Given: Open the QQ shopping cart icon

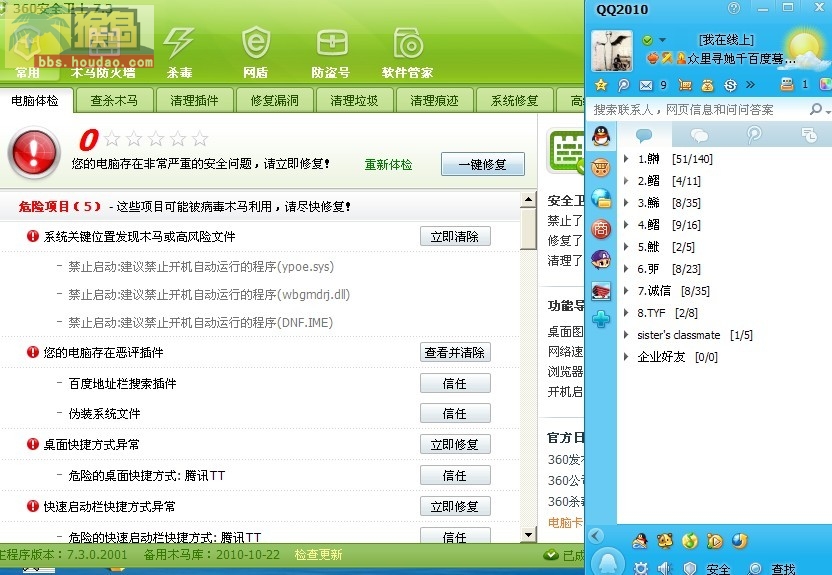Looking at the screenshot, I should click(685, 85).
